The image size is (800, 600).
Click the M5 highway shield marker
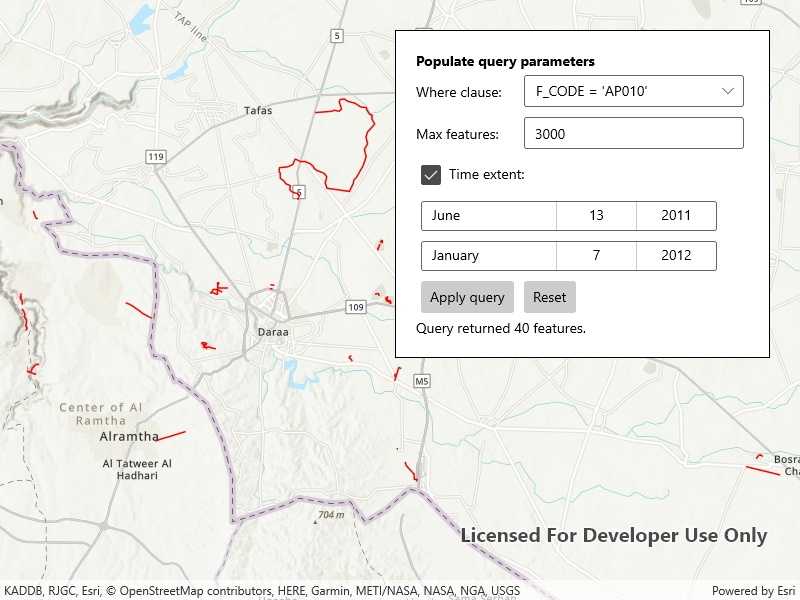(x=422, y=381)
